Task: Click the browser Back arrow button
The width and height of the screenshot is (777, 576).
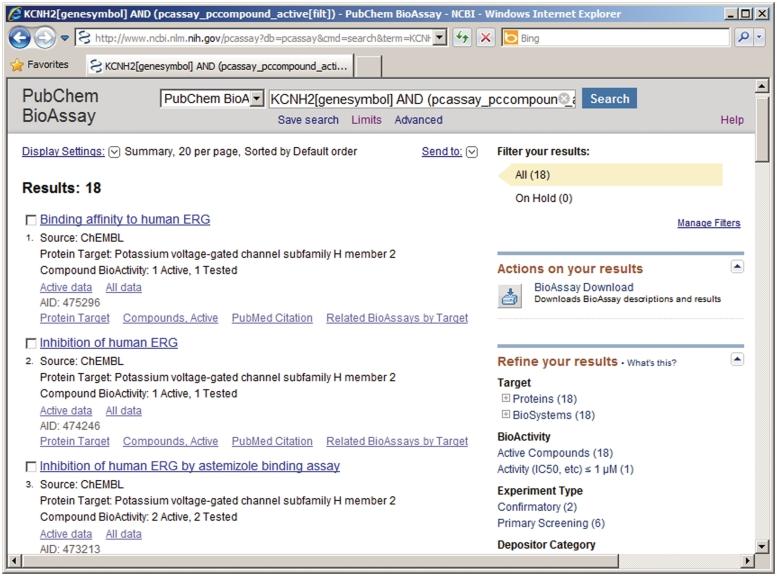Action: coord(21,38)
